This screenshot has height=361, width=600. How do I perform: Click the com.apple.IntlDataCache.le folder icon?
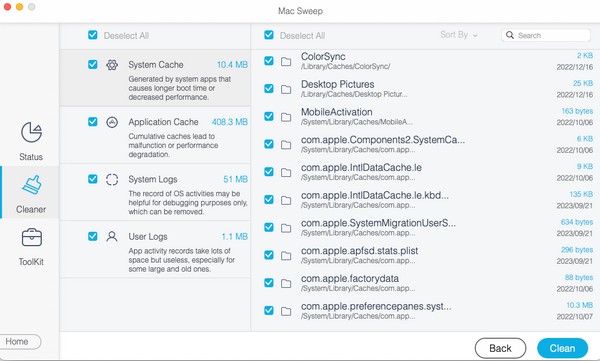tap(286, 173)
